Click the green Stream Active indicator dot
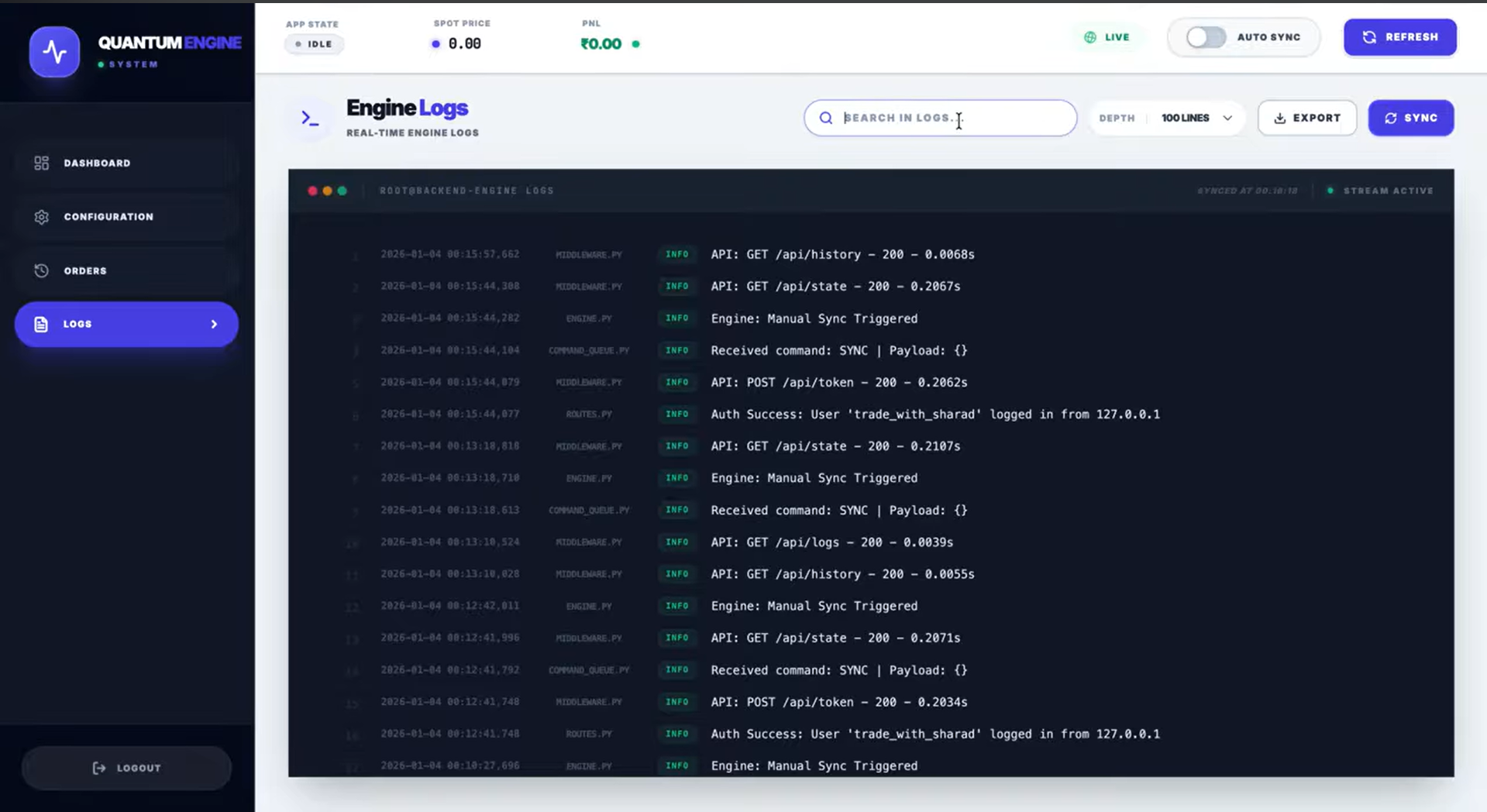 click(x=1330, y=190)
